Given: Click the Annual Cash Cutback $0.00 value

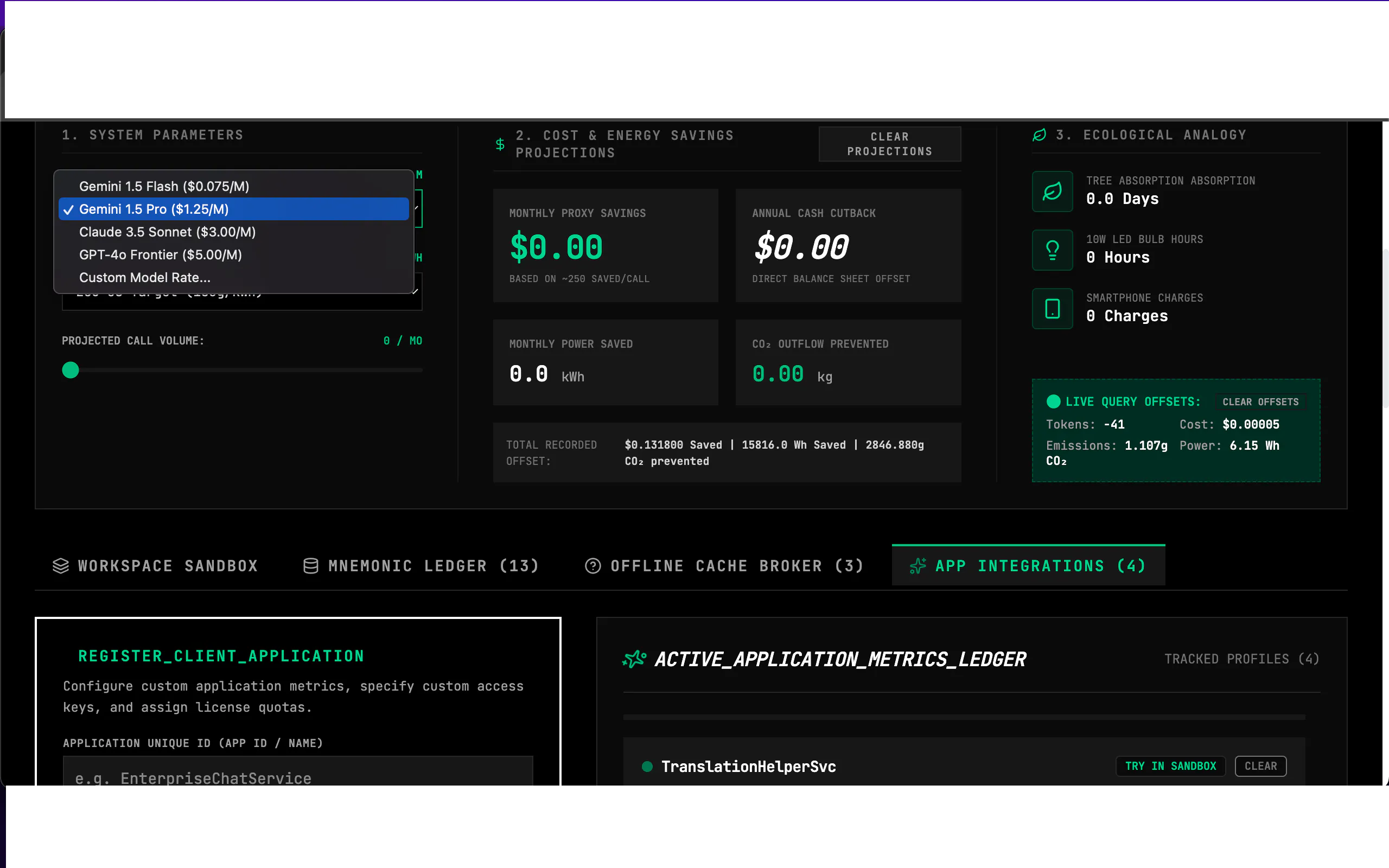Looking at the screenshot, I should coord(801,247).
